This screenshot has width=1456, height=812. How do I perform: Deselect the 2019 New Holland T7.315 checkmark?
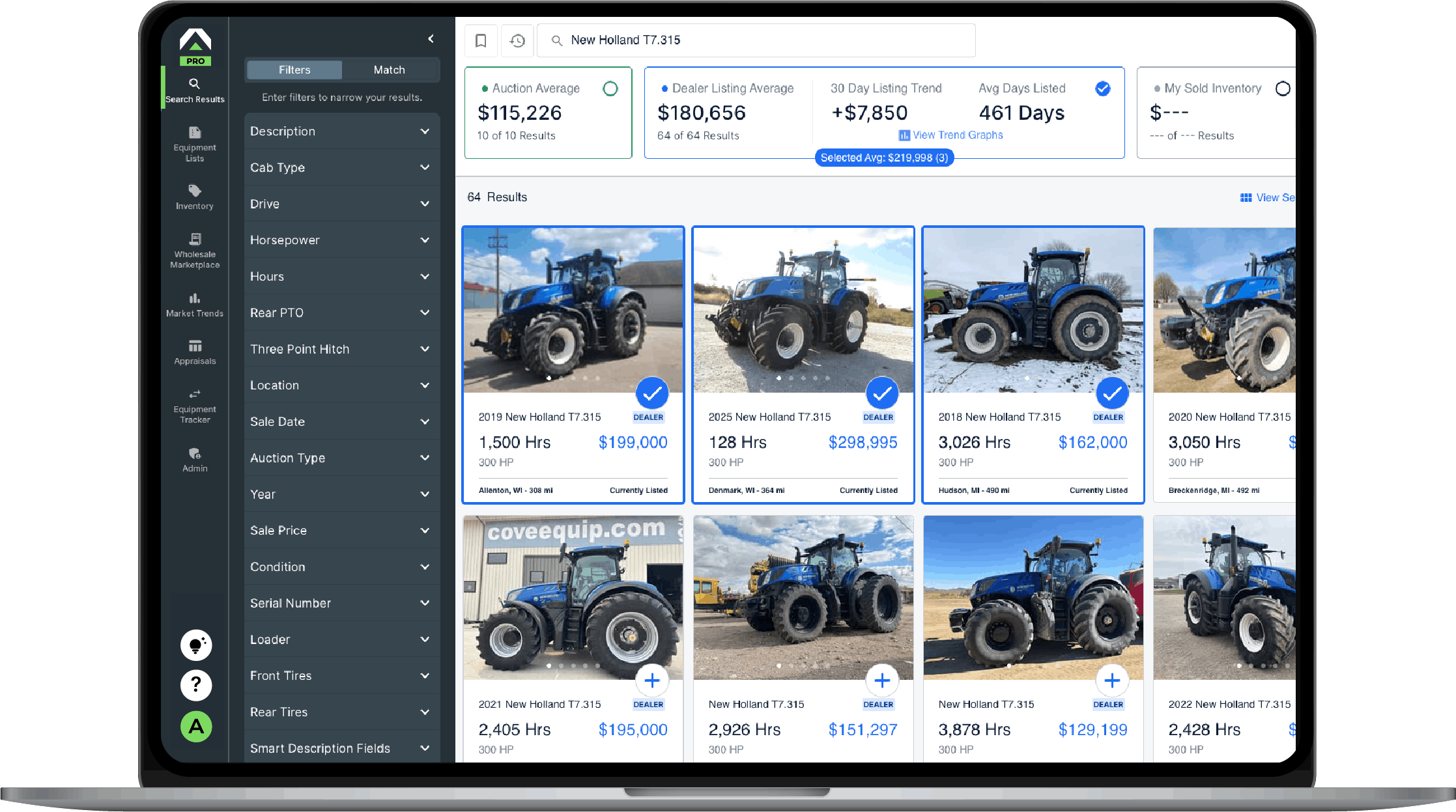[x=651, y=393]
